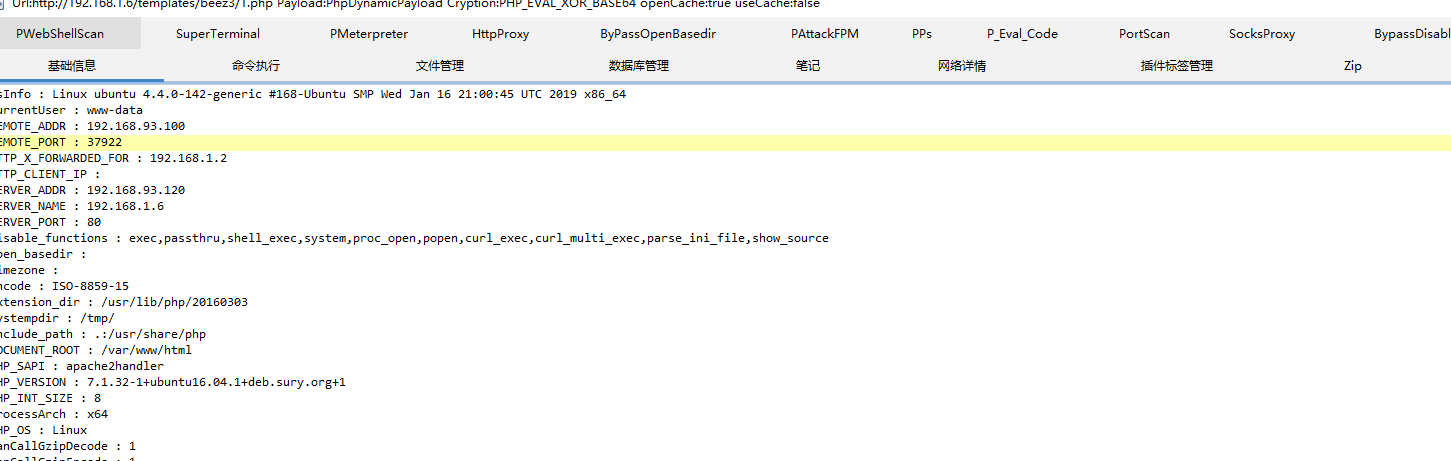Switch to the Zip tab
The width and height of the screenshot is (1451, 461).
click(1352, 66)
